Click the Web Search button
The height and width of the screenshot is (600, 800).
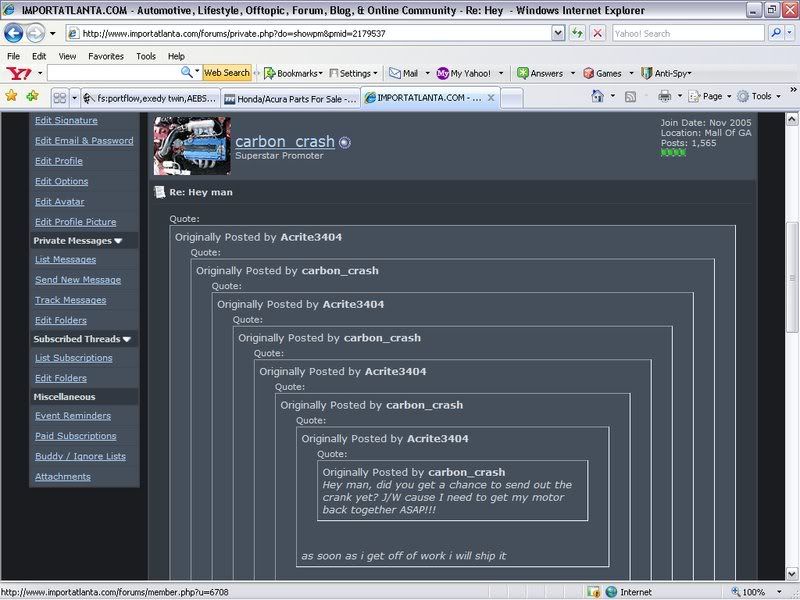[x=226, y=73]
